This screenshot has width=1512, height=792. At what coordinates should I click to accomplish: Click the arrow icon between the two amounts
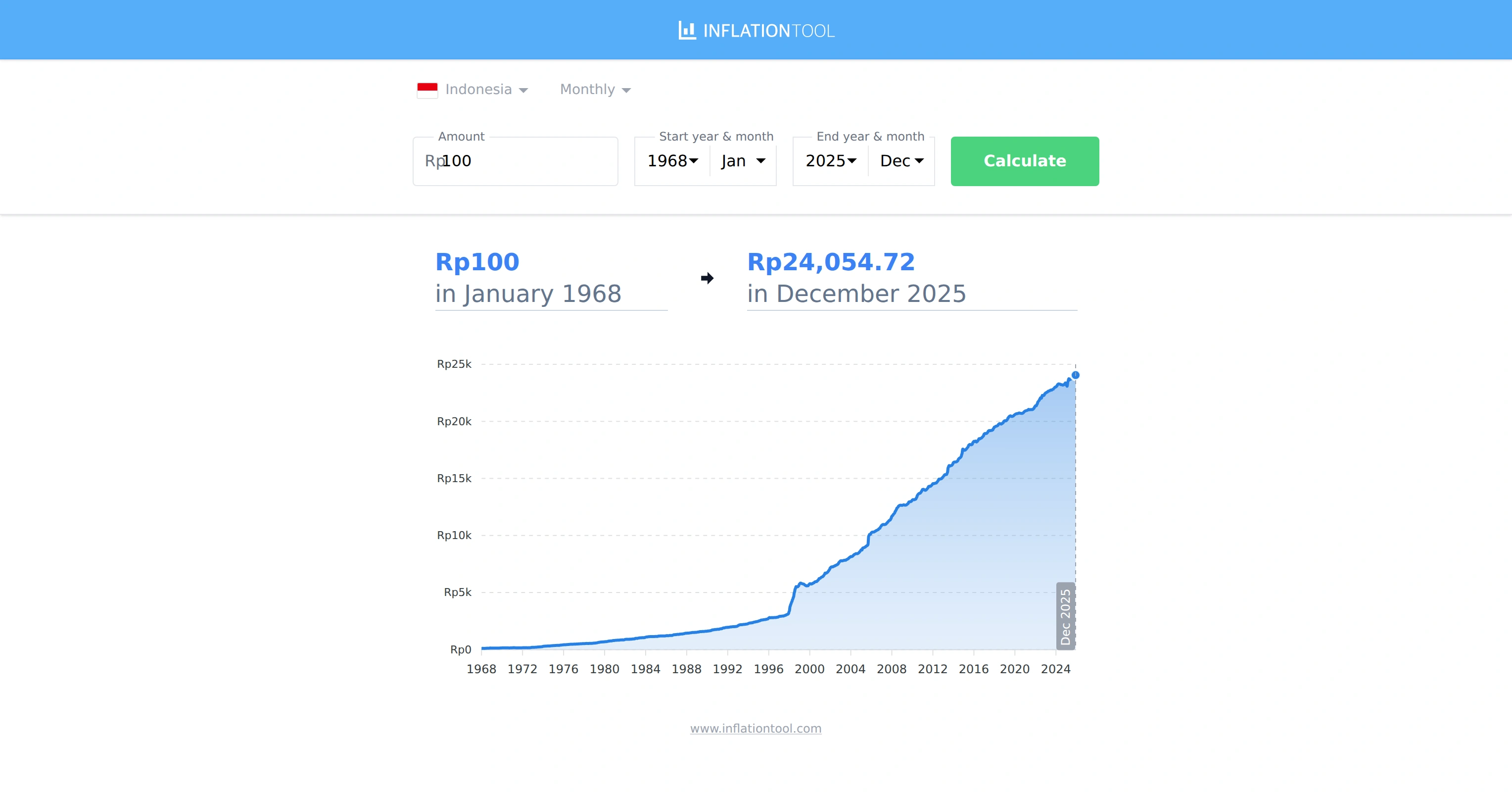tap(707, 278)
